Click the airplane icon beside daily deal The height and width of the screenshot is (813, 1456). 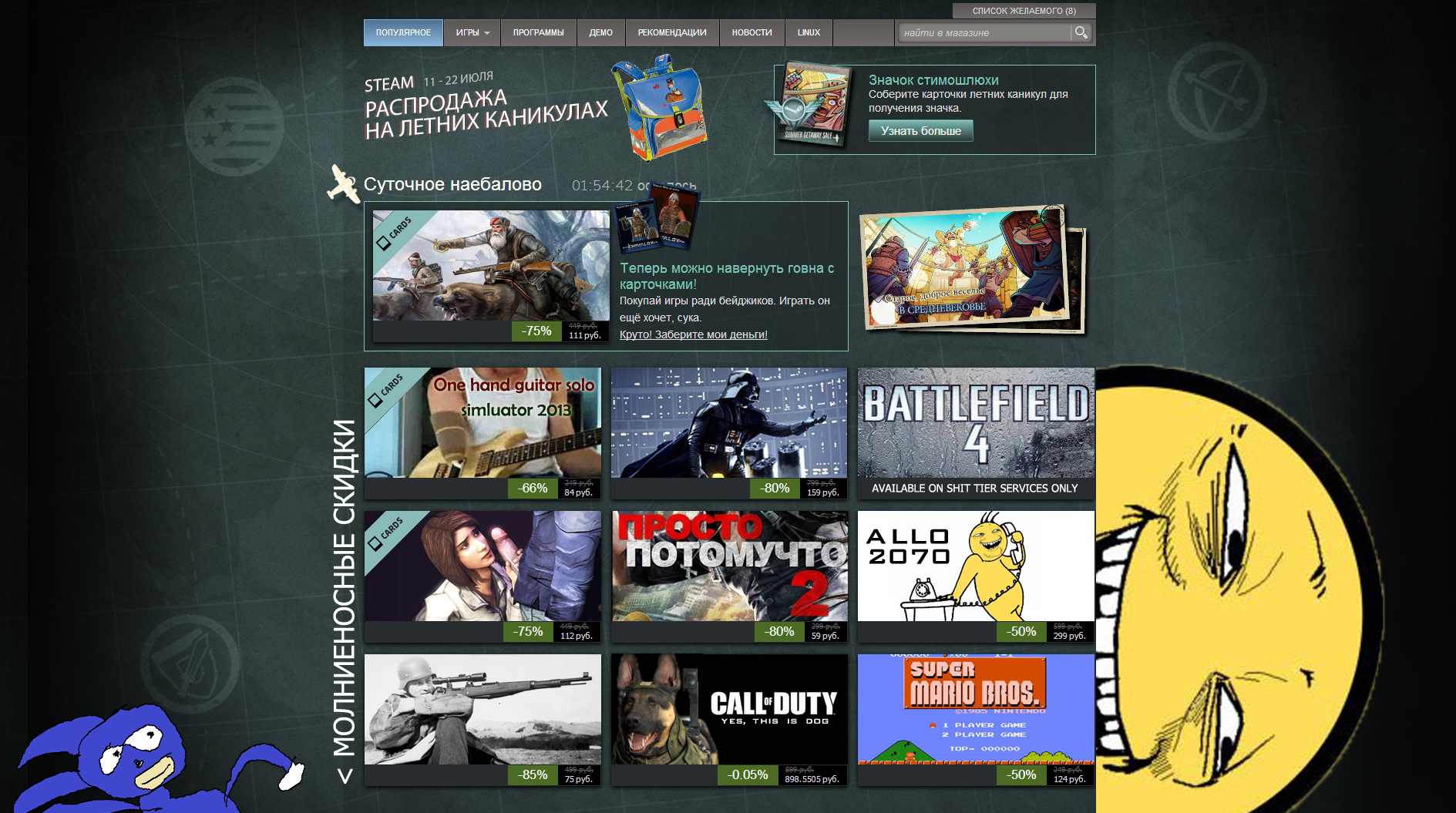click(x=343, y=183)
